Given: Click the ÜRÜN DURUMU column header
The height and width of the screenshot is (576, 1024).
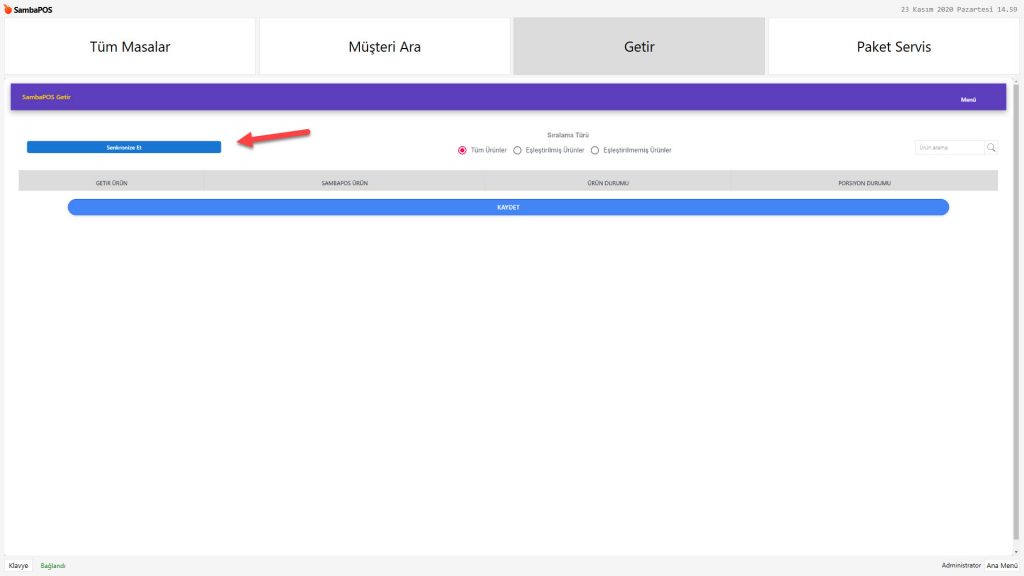Looking at the screenshot, I should (x=607, y=184).
